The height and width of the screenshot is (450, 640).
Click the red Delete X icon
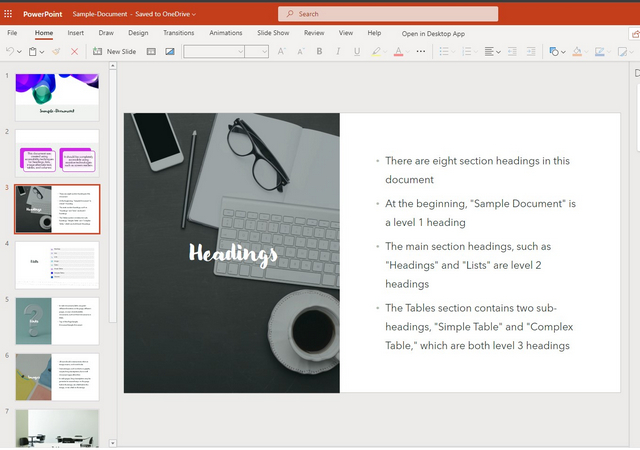[x=74, y=51]
